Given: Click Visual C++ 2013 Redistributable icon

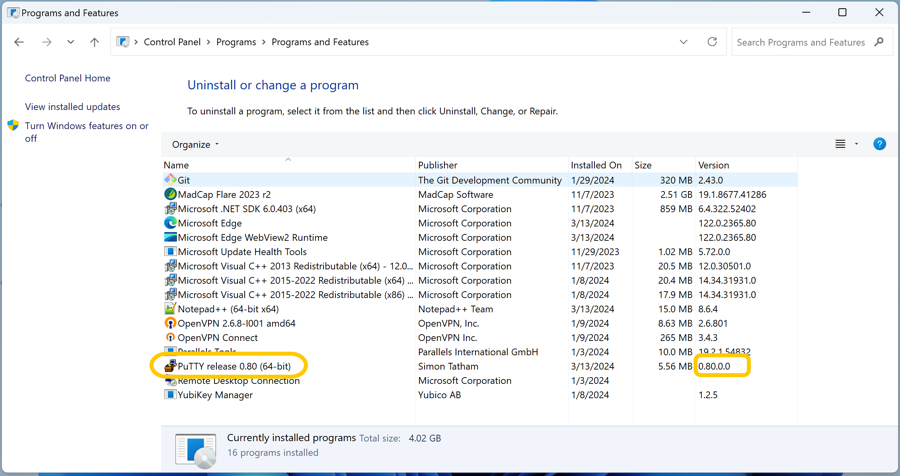Looking at the screenshot, I should coord(170,266).
